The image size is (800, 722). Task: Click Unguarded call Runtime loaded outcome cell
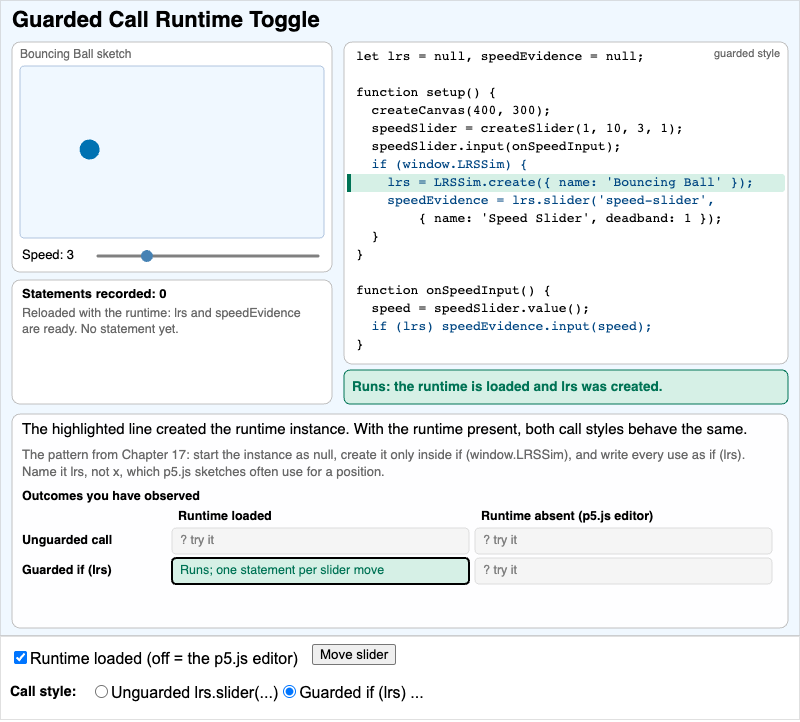pyautogui.click(x=320, y=540)
